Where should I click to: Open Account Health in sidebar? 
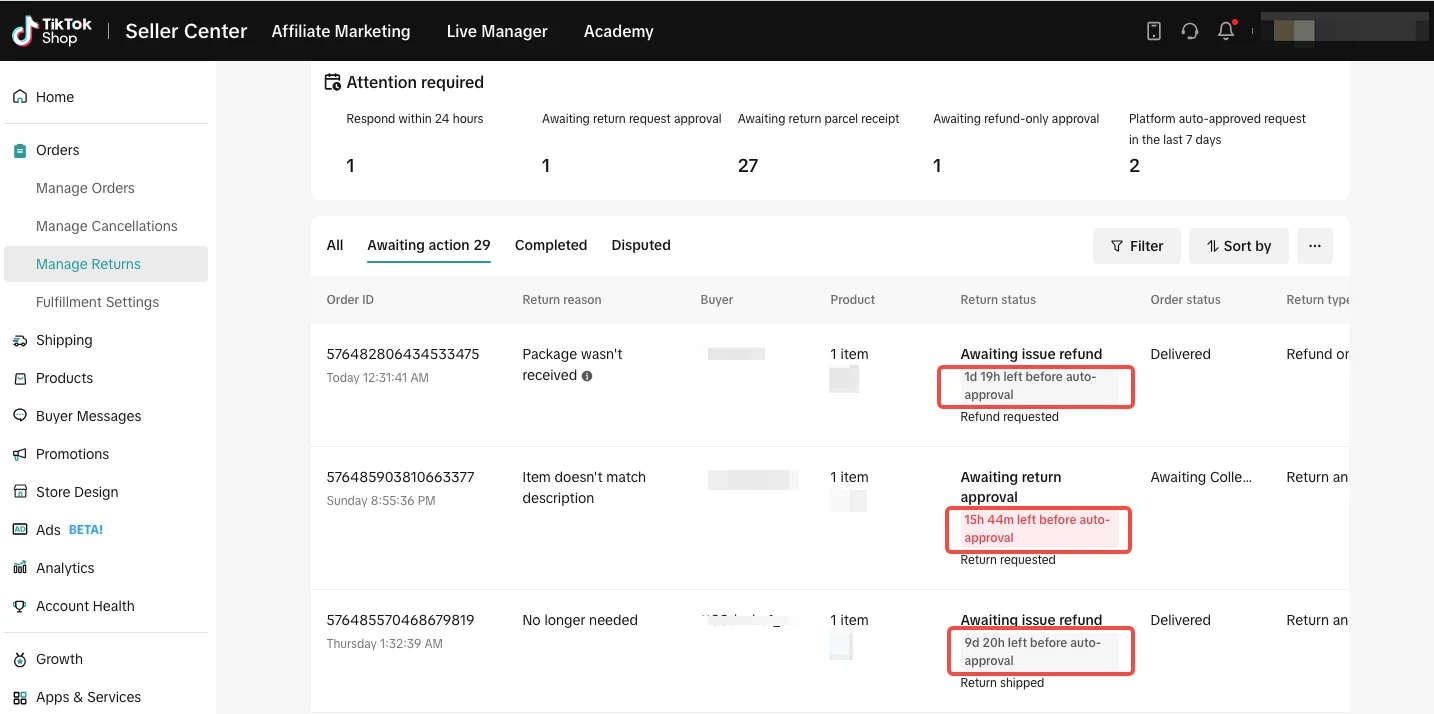85,606
